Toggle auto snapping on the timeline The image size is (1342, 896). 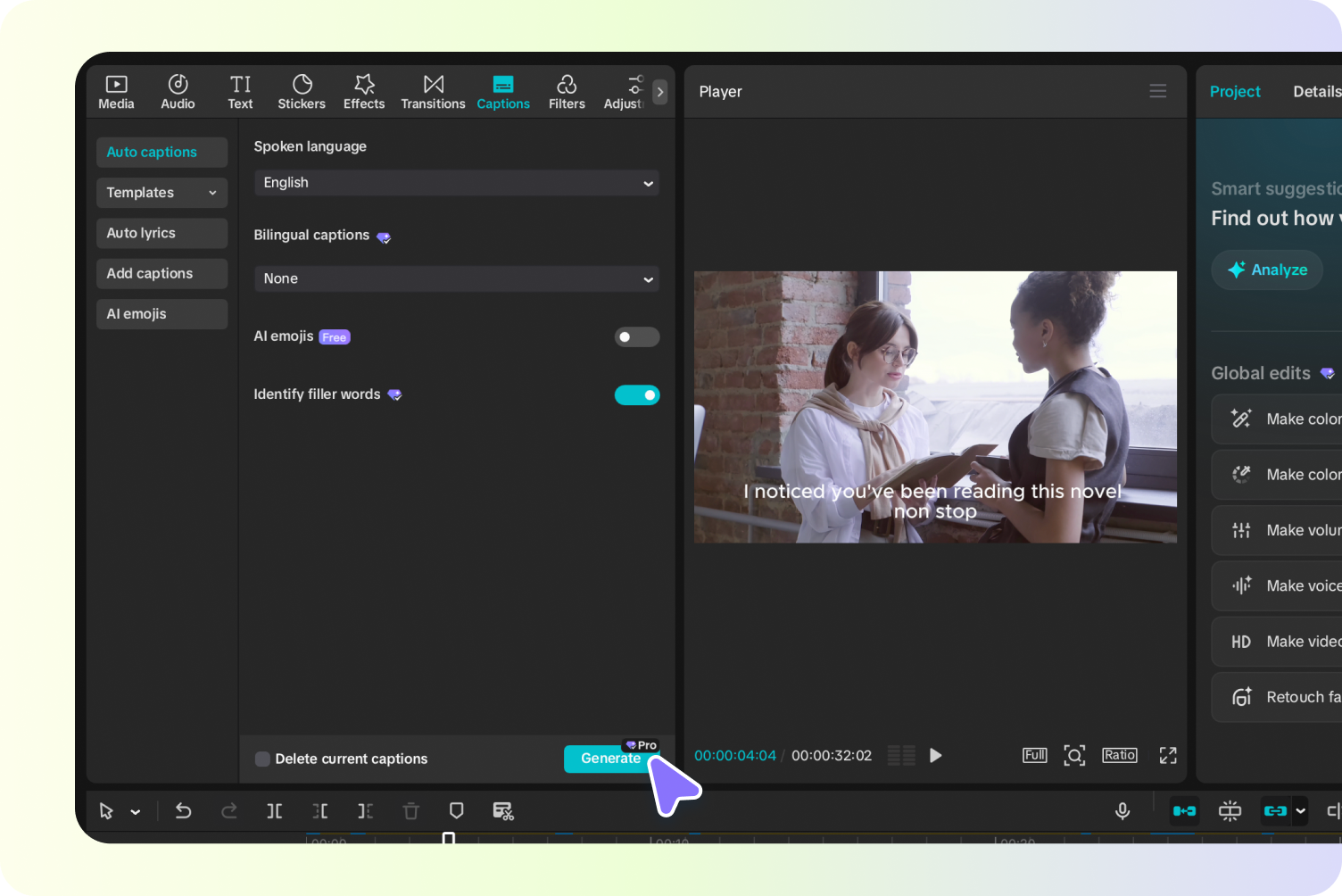1230,810
